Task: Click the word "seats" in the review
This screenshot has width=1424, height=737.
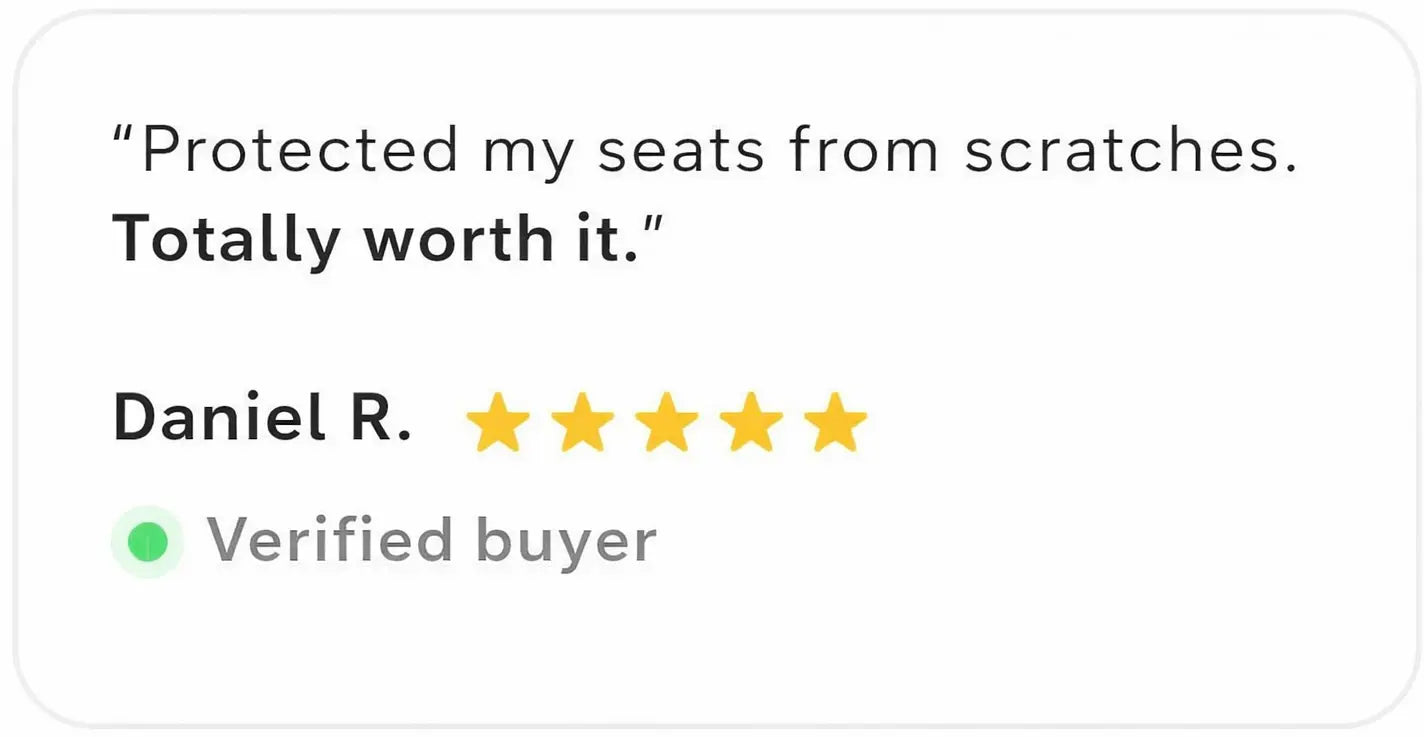Action: (681, 152)
